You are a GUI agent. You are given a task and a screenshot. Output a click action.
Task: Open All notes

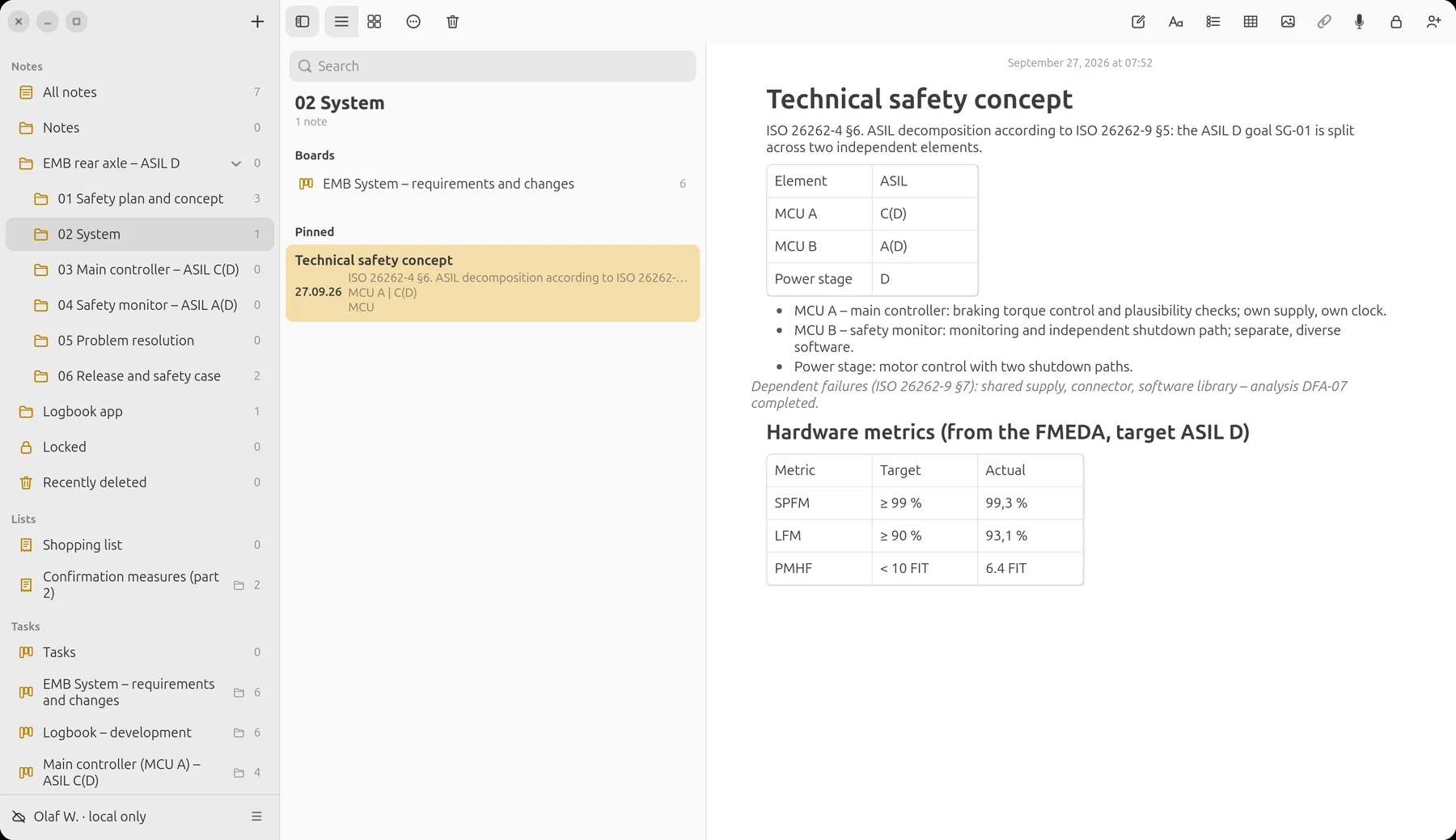pyautogui.click(x=140, y=92)
